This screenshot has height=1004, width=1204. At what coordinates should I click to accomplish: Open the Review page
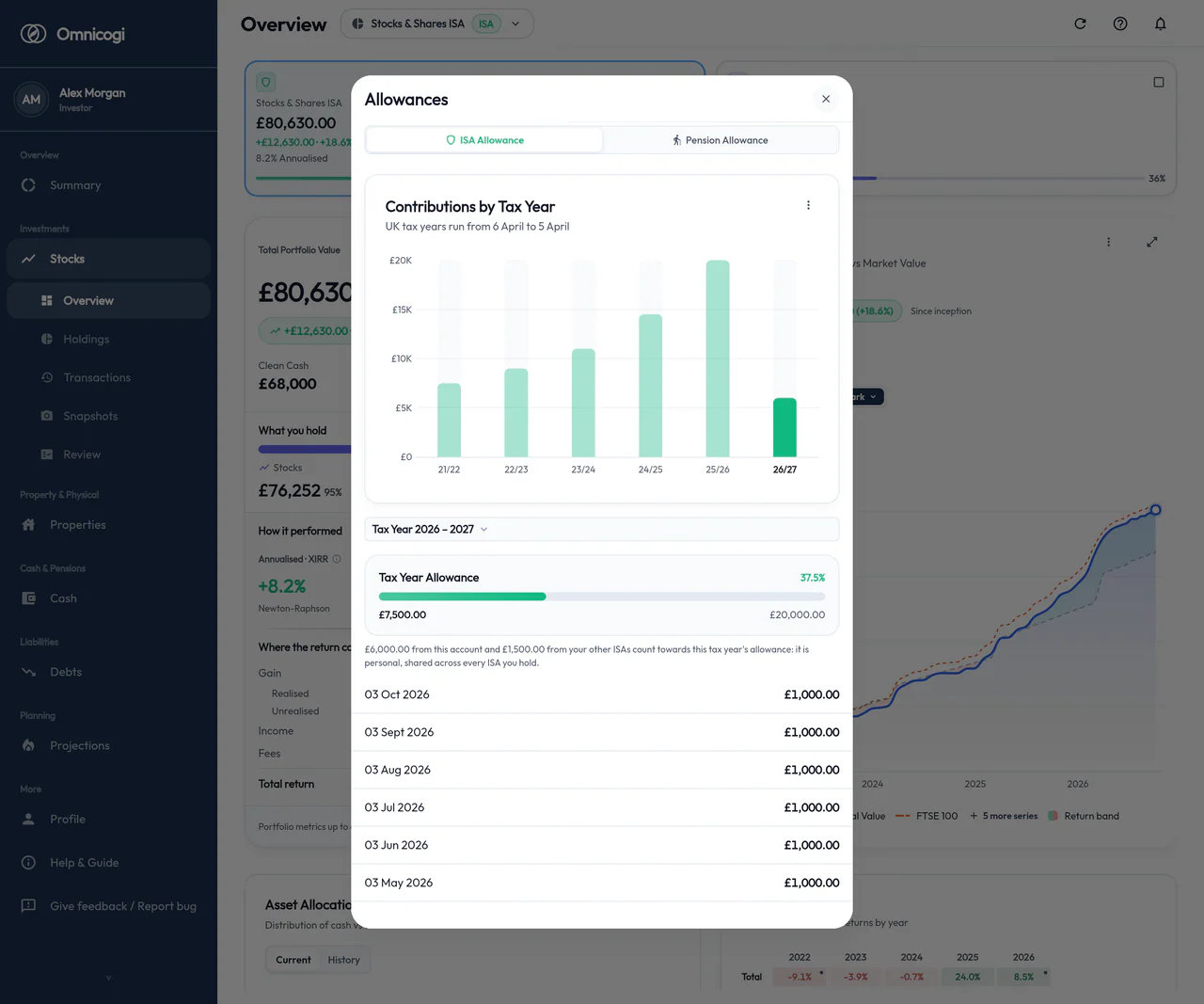[108, 454]
